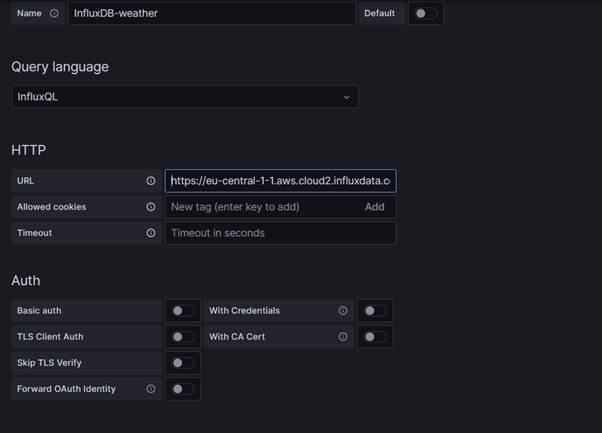Enable the With CA Cert toggle

(375, 337)
